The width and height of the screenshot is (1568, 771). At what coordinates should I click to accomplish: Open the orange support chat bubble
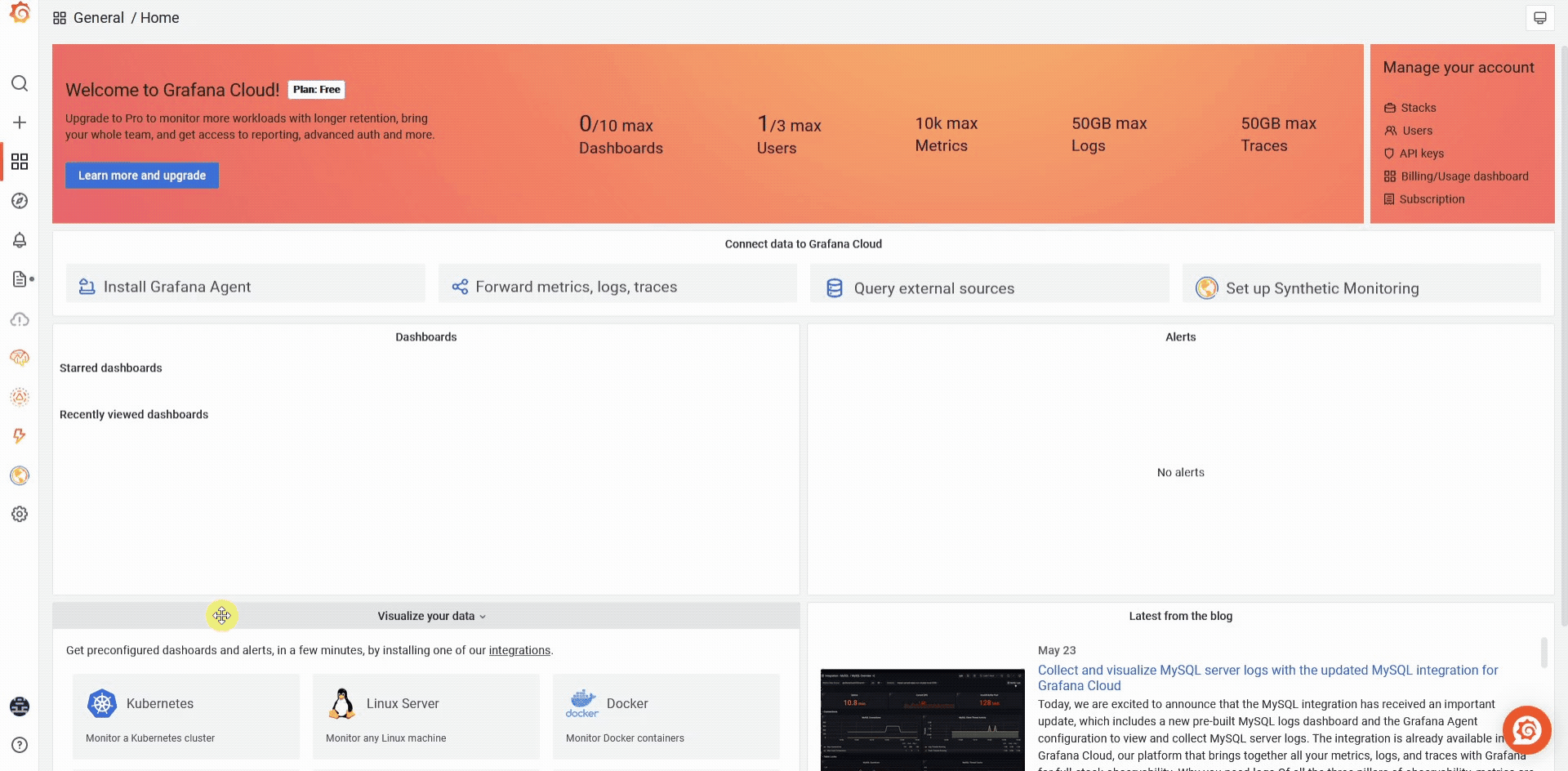coord(1526,730)
